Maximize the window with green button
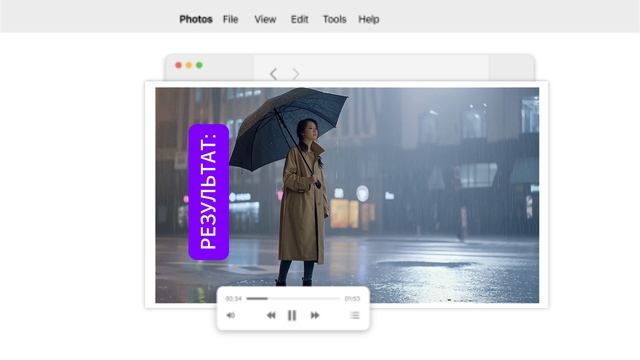640x360 pixels. pyautogui.click(x=199, y=65)
